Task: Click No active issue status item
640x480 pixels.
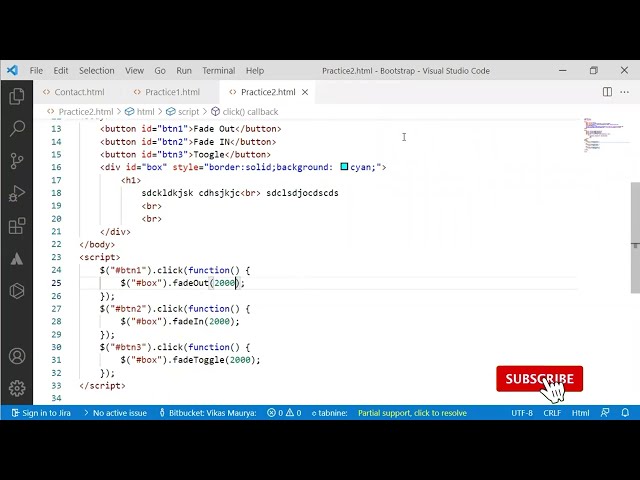Action: tap(115, 413)
